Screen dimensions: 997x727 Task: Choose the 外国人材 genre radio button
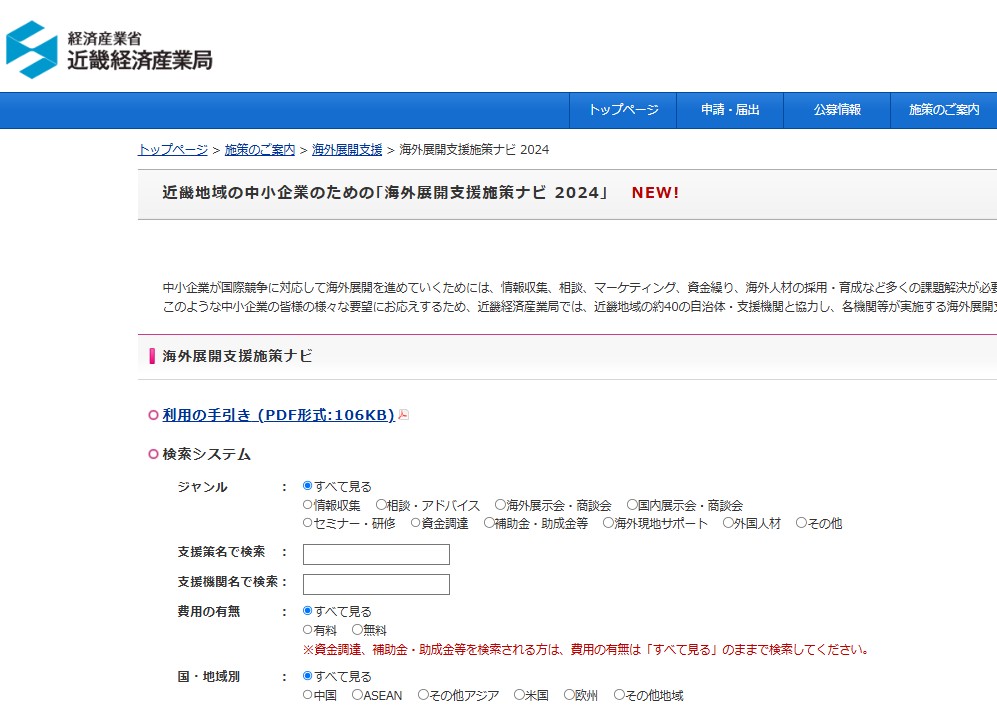point(728,523)
